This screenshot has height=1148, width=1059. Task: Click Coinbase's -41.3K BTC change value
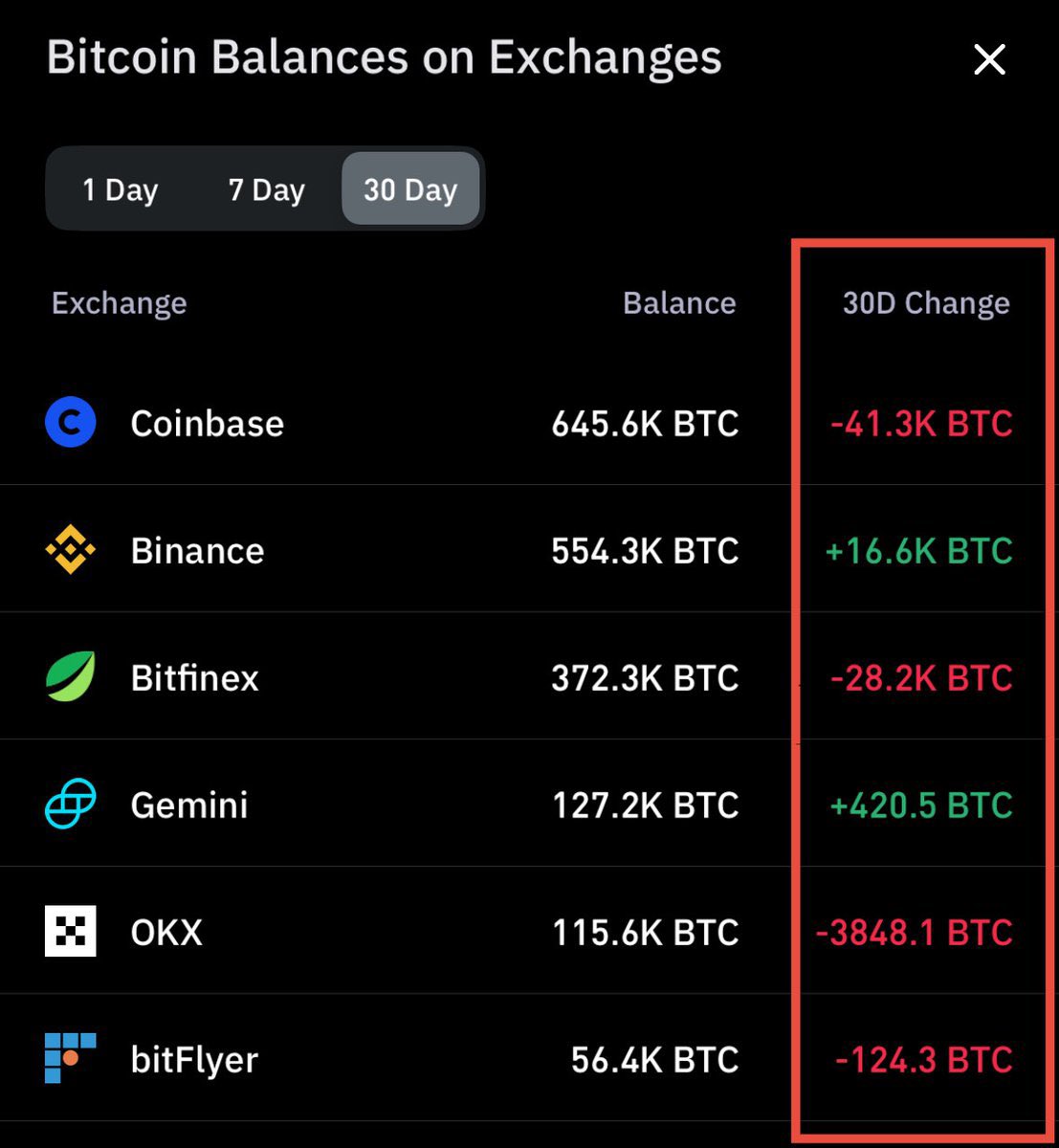click(x=921, y=424)
